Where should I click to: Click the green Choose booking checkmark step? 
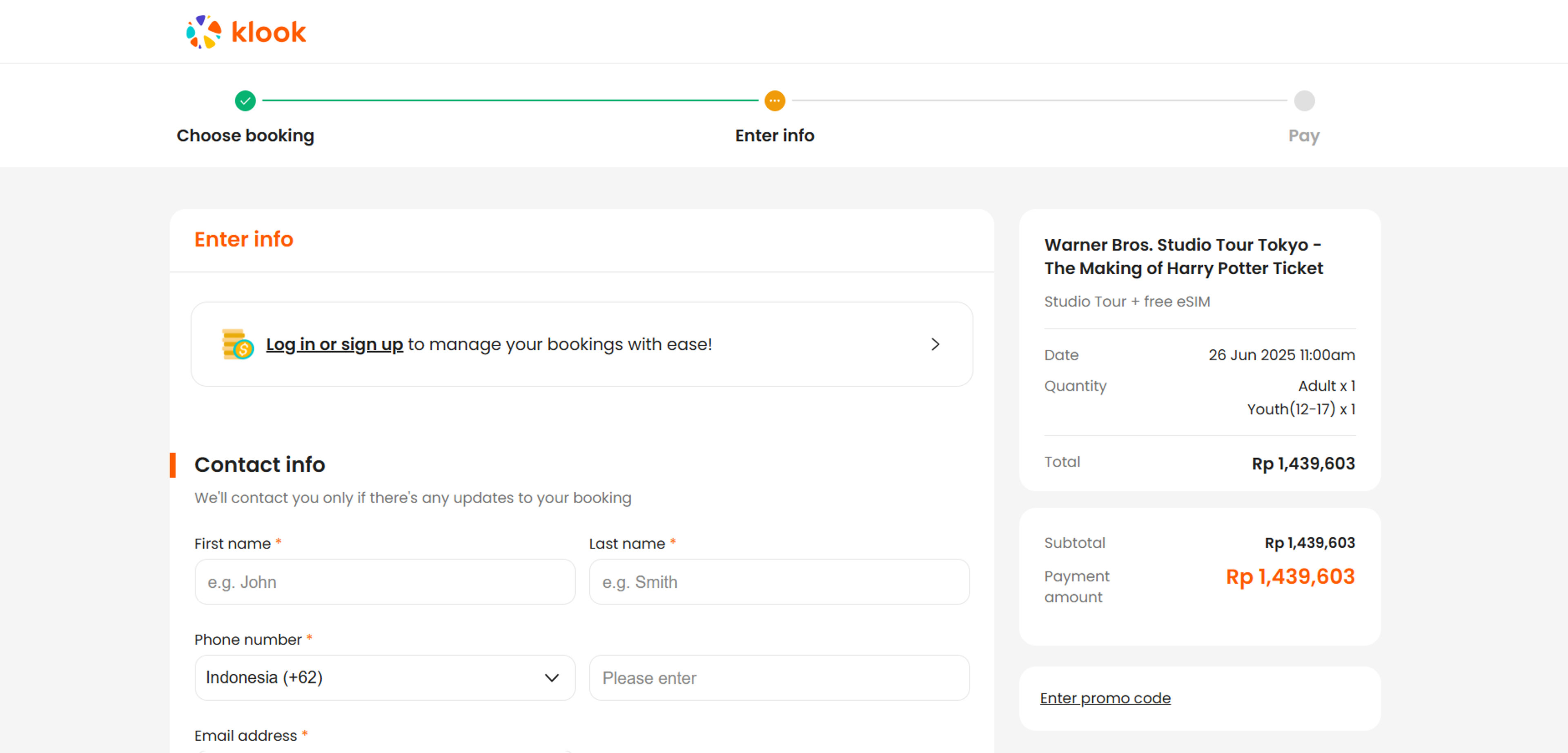pyautogui.click(x=245, y=100)
